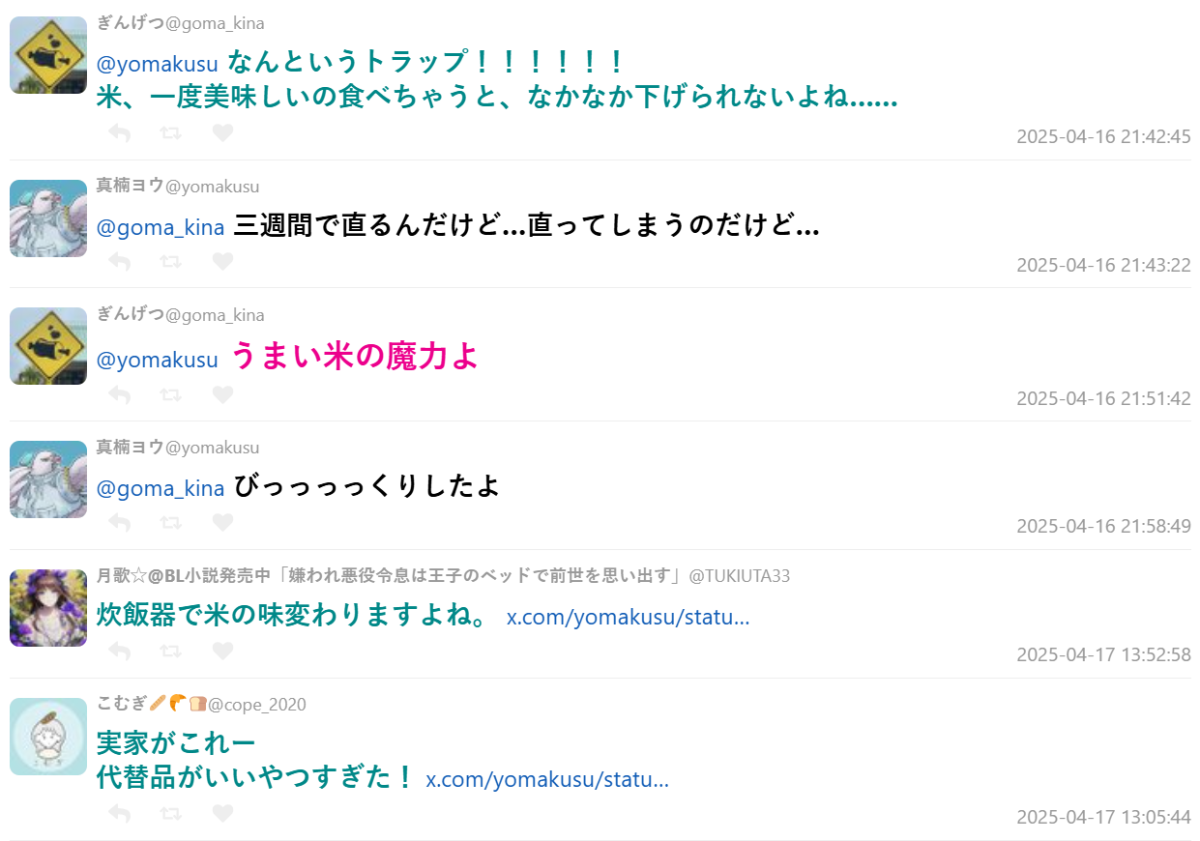
Task: Open the x.com/yomakusu link in TUKIUTA33's tweet
Action: (x=628, y=617)
